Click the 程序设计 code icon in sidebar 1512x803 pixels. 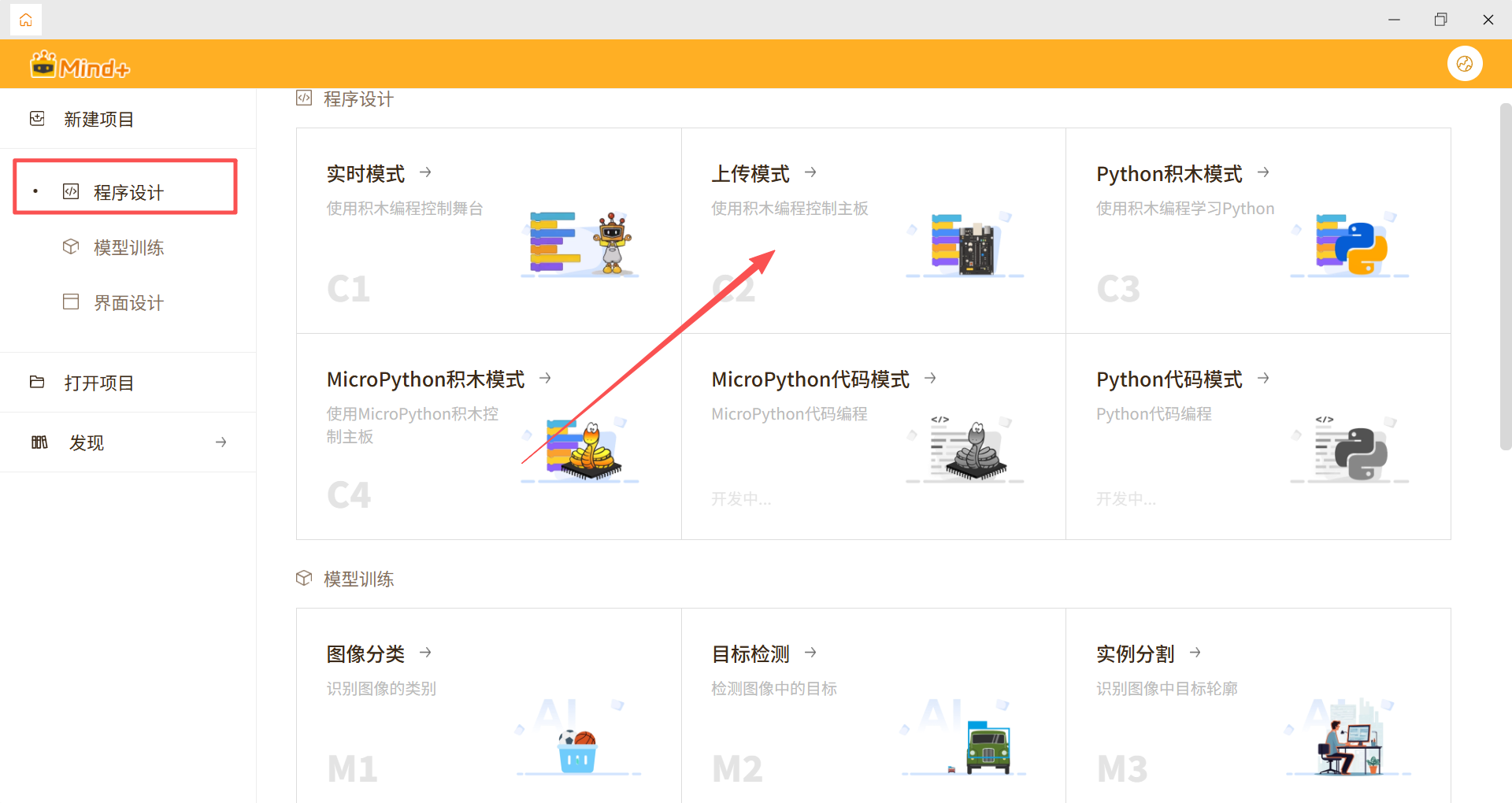pos(71,191)
